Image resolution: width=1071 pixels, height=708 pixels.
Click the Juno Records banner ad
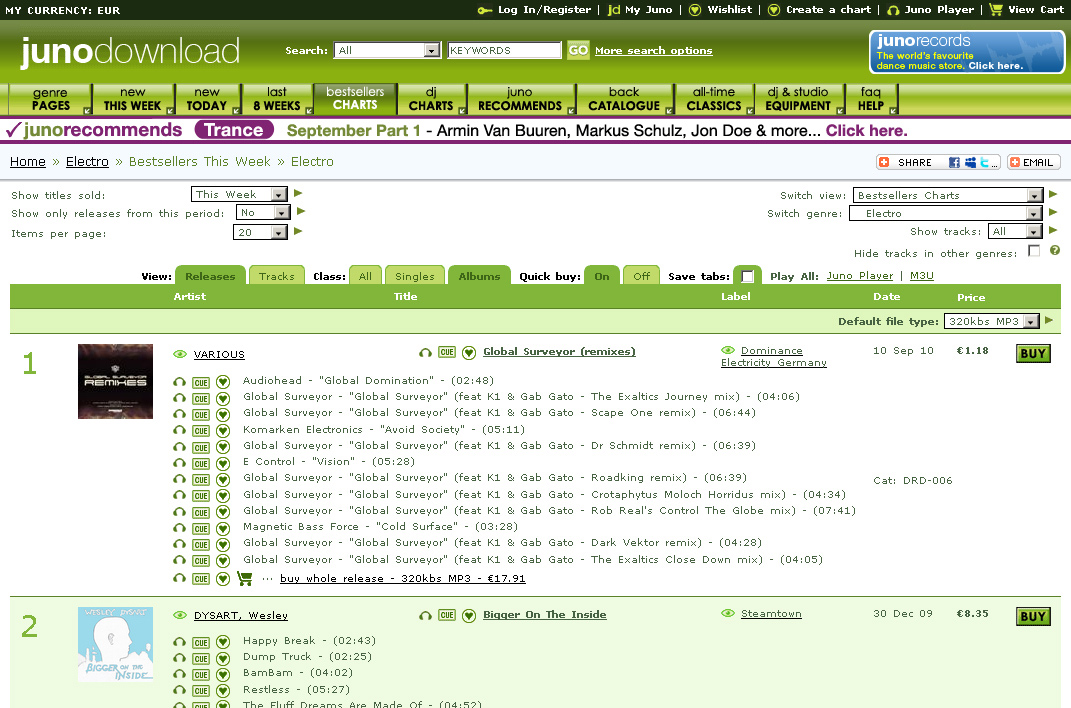966,51
